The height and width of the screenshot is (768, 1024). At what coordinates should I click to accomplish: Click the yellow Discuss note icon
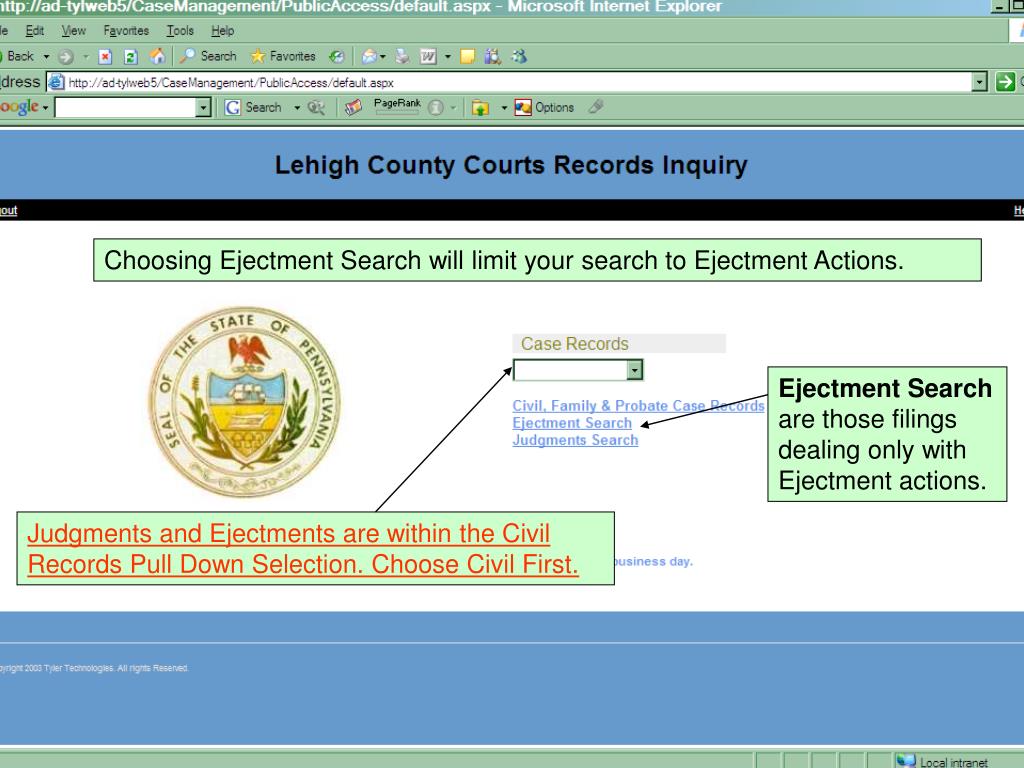(x=467, y=57)
